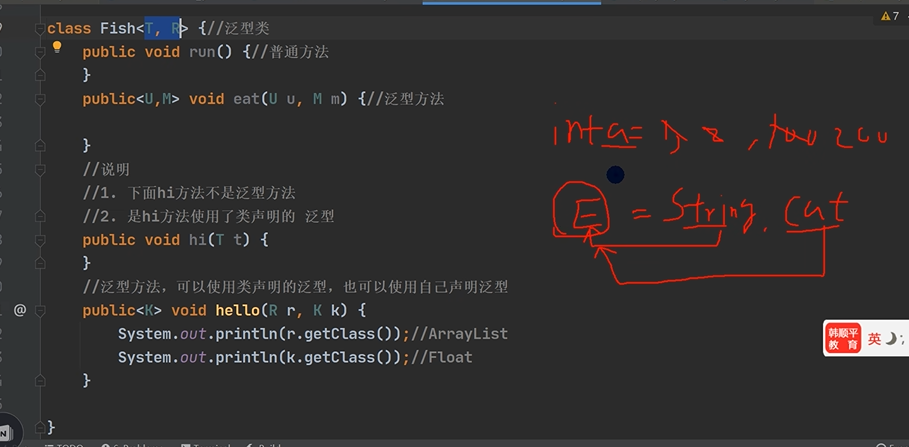Click the hello method name
The image size is (909, 447).
[237, 310]
